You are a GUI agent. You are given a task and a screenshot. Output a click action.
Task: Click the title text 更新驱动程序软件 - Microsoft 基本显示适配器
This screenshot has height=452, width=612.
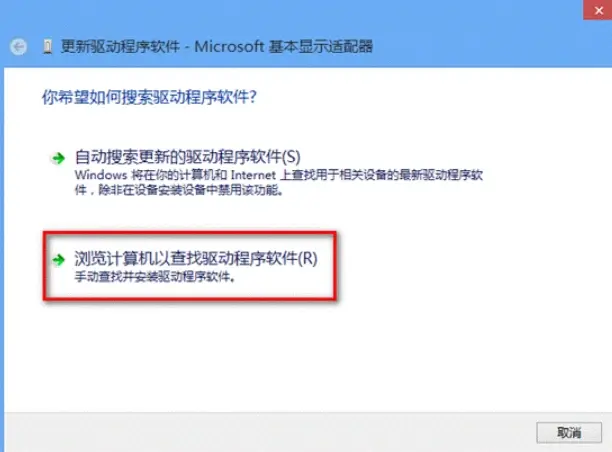click(217, 46)
